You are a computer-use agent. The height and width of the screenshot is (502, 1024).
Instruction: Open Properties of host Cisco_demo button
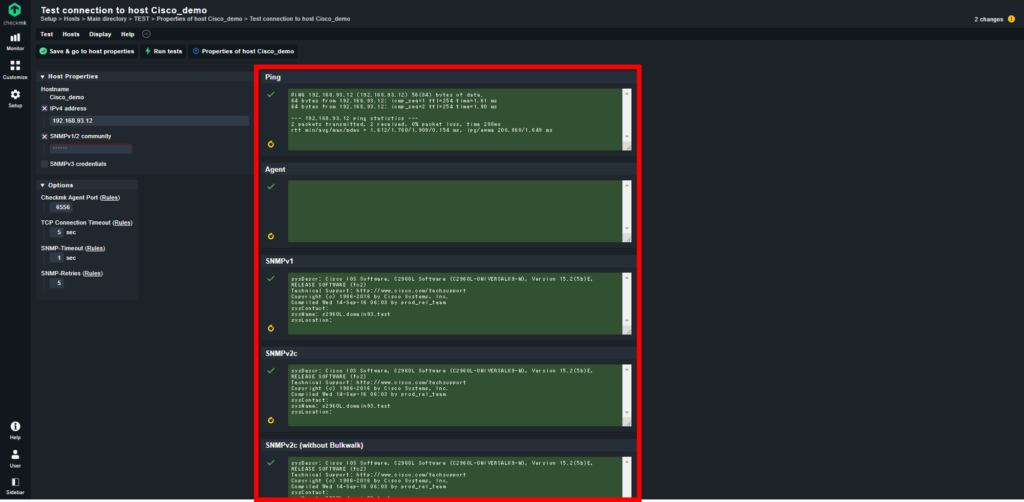tap(243, 51)
